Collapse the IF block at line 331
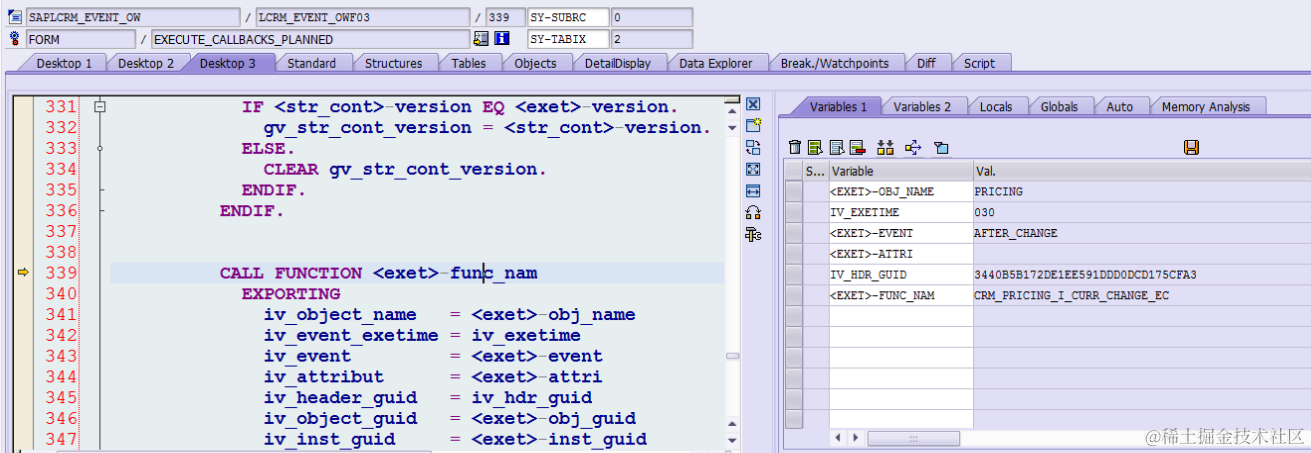Screen dimensions: 1311x453 point(100,106)
